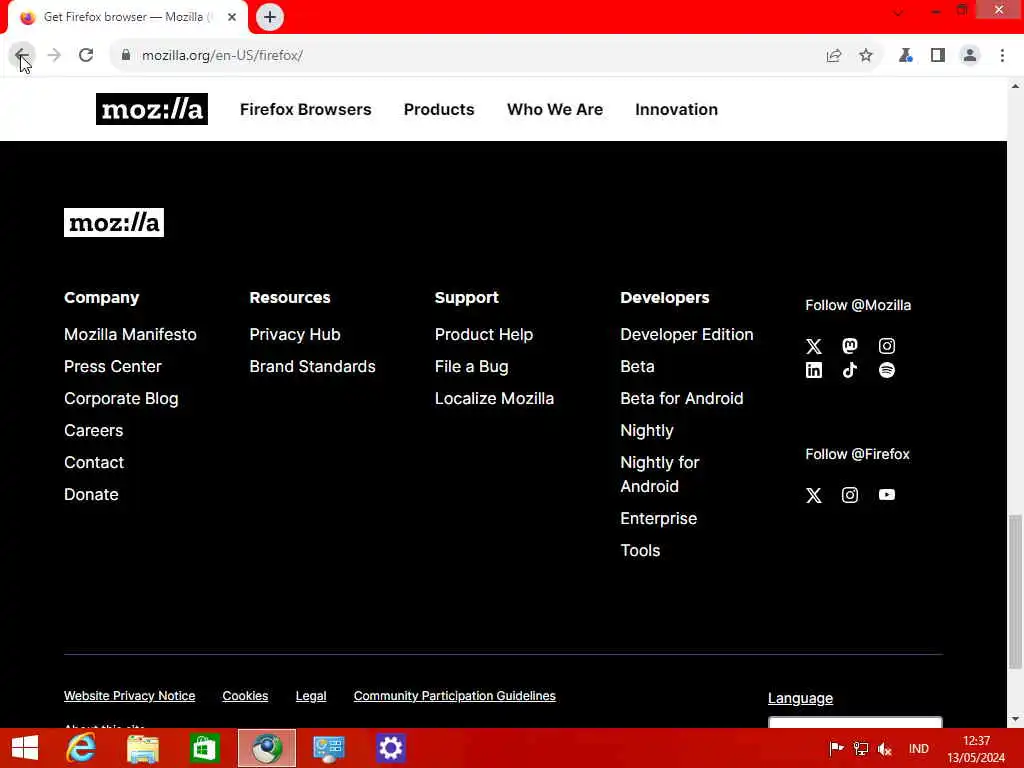Go to the Careers link
This screenshot has width=1024, height=768.
coord(93,430)
